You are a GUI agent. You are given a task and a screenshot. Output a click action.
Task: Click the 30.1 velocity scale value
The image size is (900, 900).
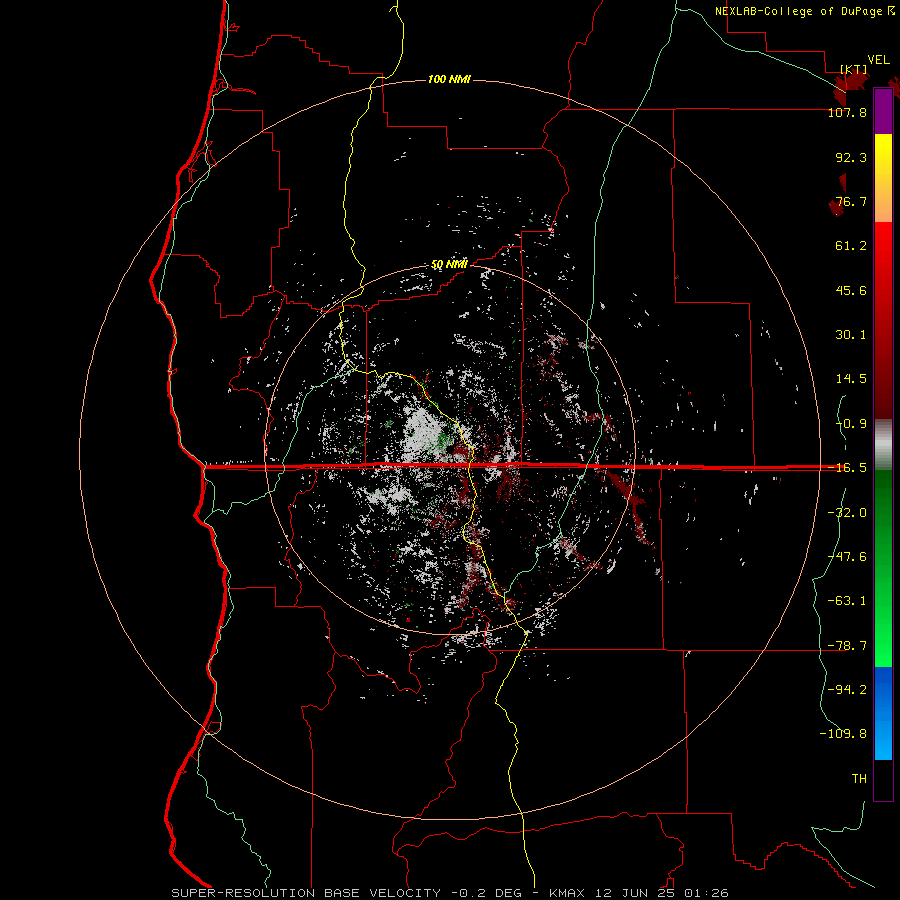click(x=851, y=335)
